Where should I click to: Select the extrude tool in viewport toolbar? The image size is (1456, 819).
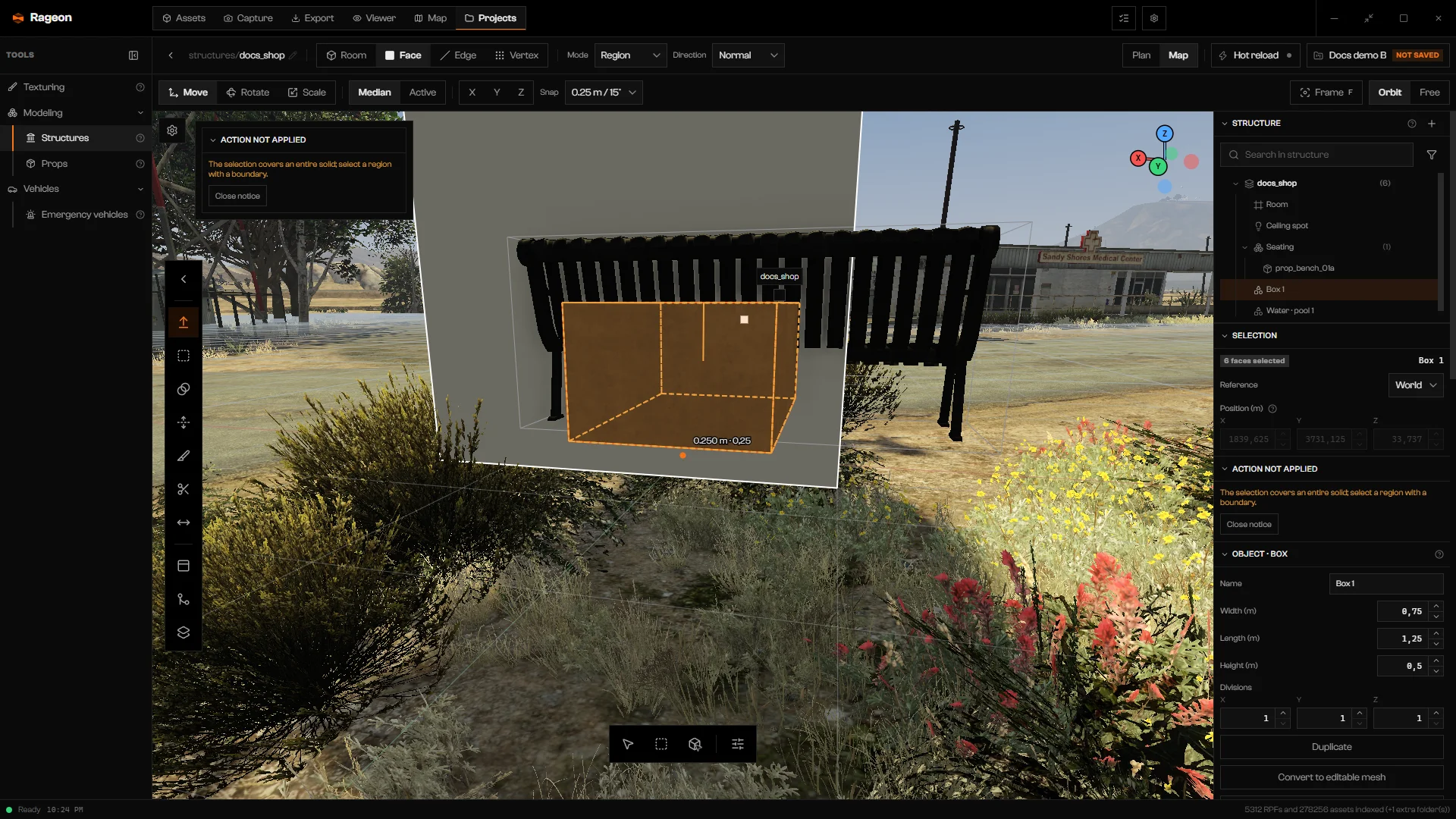(184, 322)
